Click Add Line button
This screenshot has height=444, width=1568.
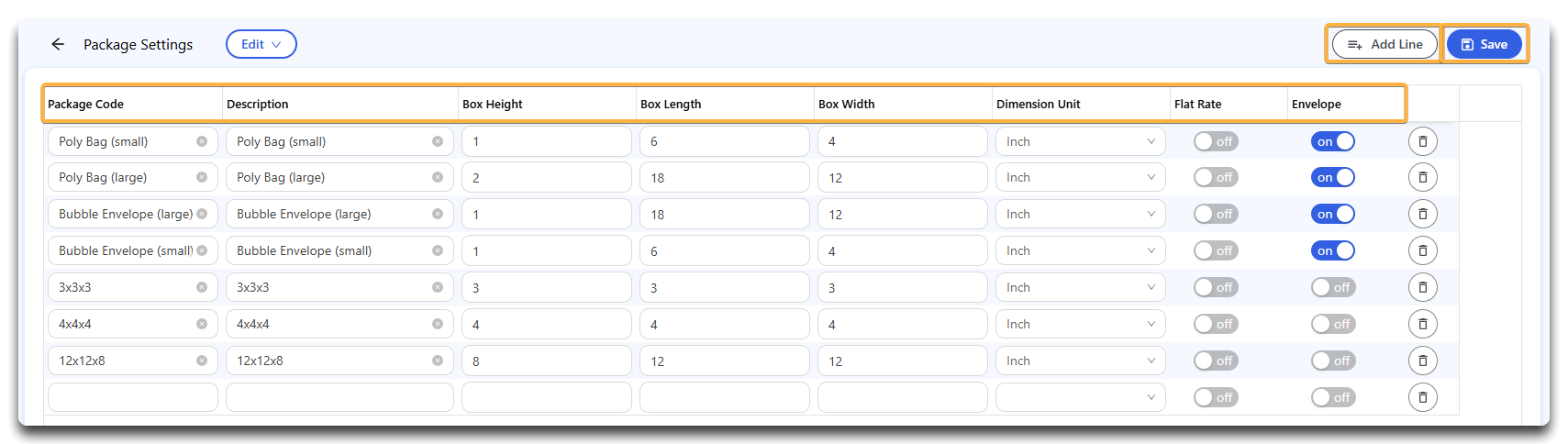1385,44
